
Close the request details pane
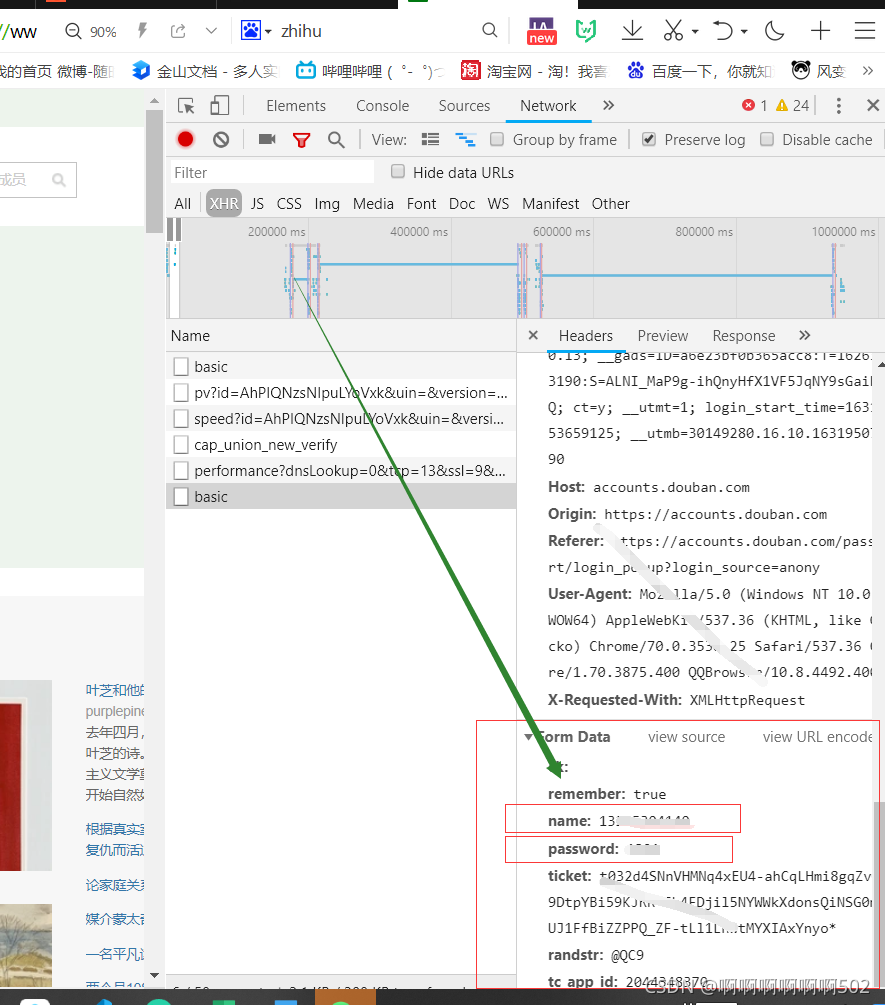pos(533,335)
